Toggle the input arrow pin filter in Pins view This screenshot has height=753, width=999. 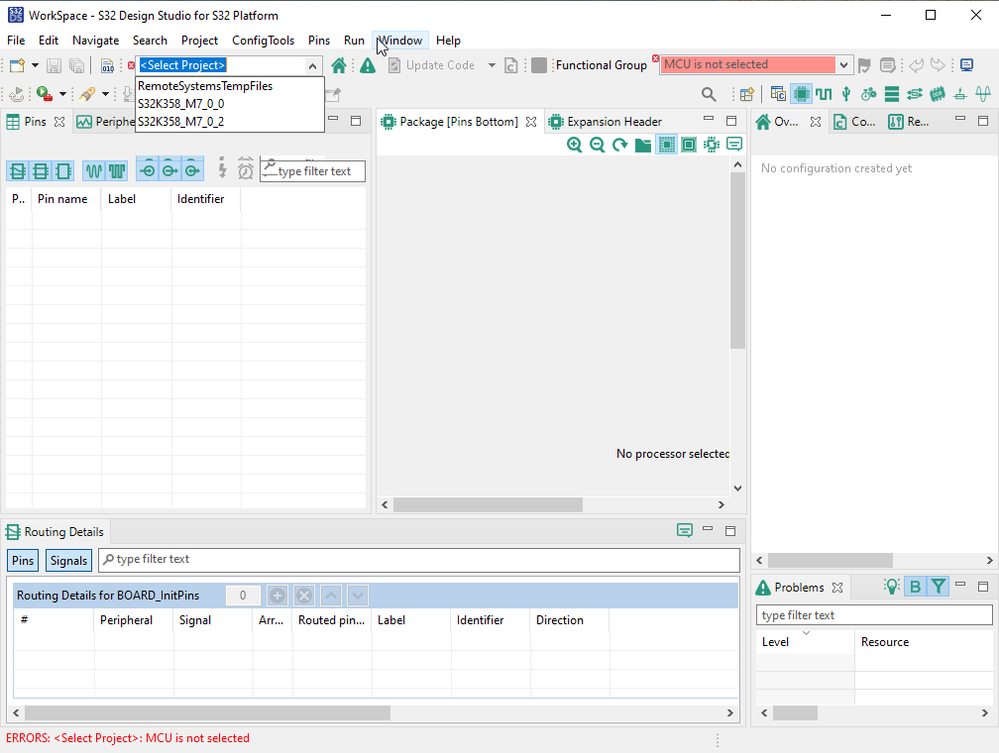(x=148, y=171)
